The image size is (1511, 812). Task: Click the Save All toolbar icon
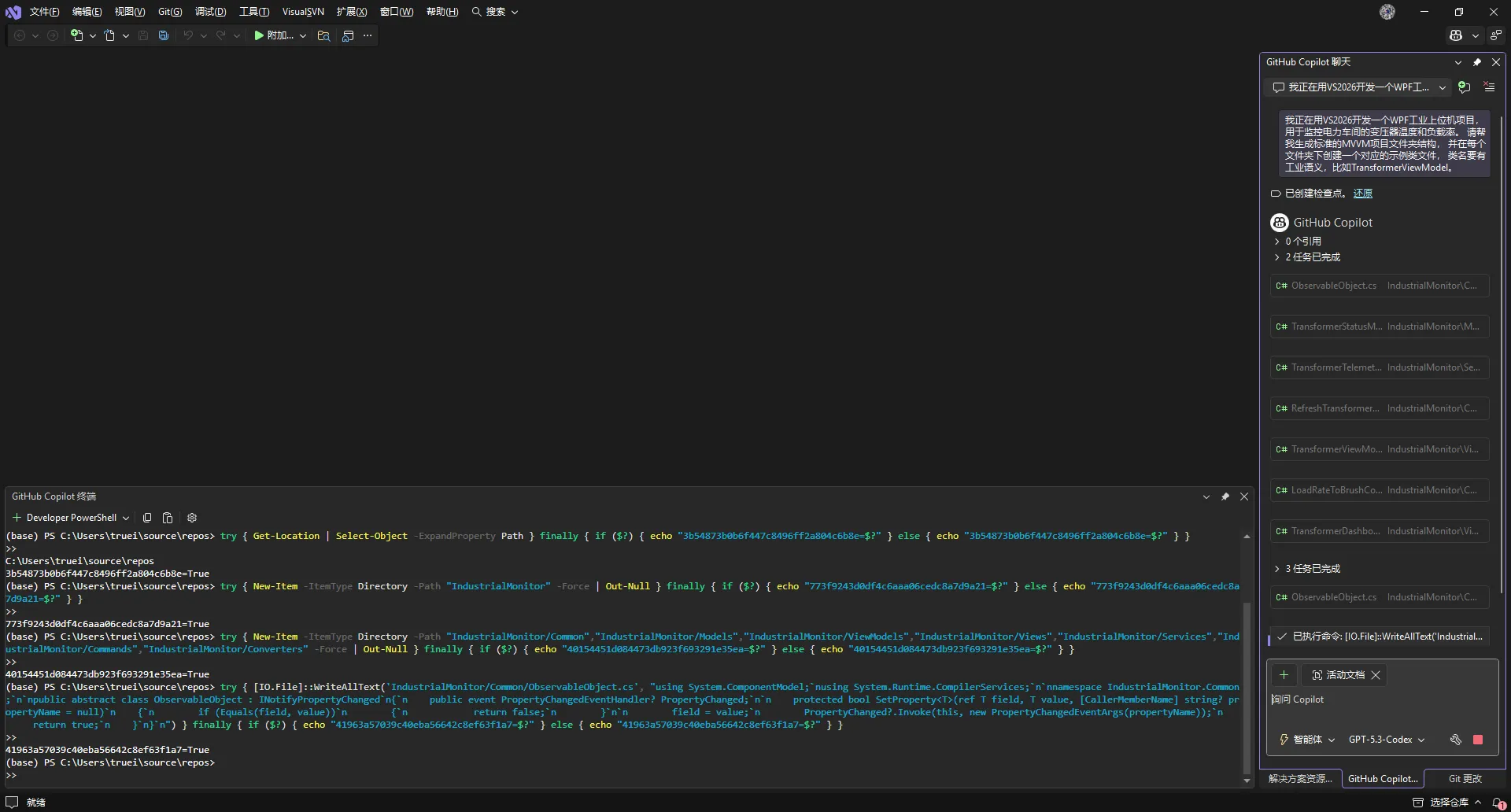pos(164,35)
